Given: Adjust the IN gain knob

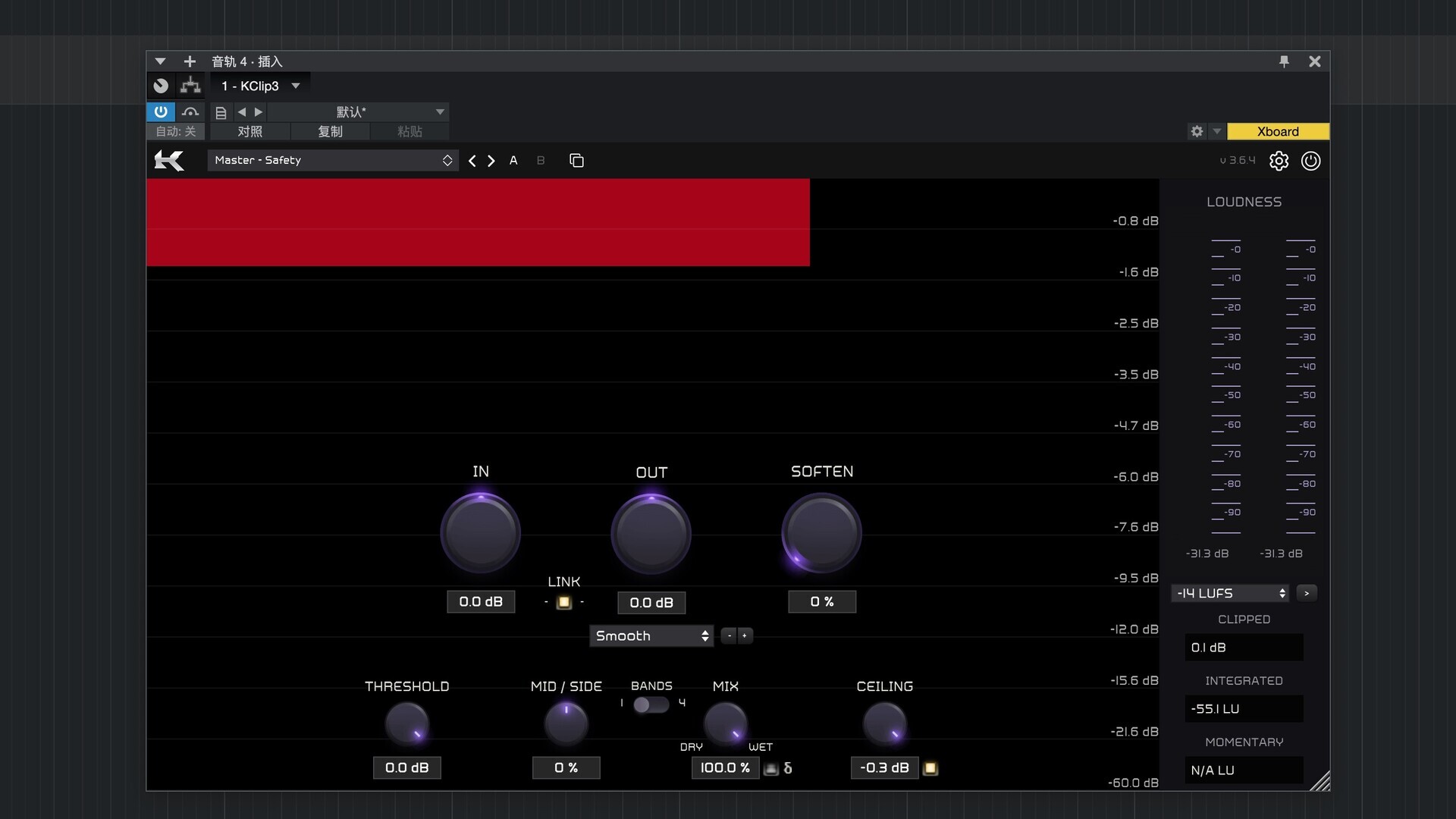Looking at the screenshot, I should (481, 533).
